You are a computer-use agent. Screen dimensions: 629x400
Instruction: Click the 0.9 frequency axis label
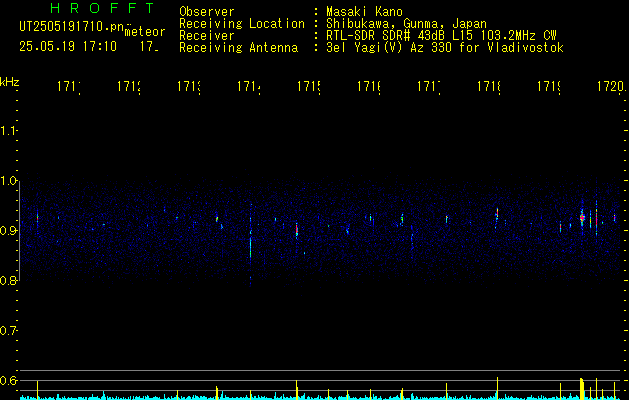(8, 230)
